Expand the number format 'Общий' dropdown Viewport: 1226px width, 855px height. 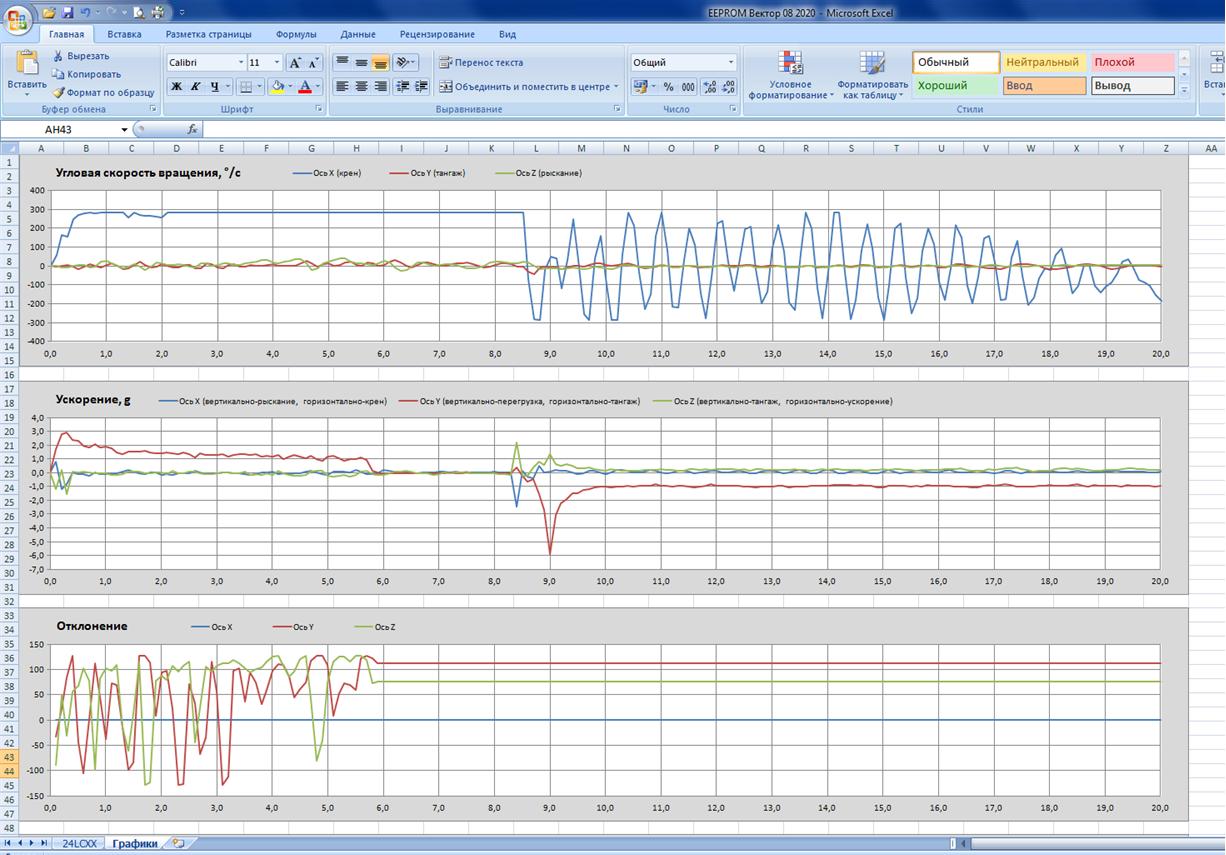pos(730,62)
